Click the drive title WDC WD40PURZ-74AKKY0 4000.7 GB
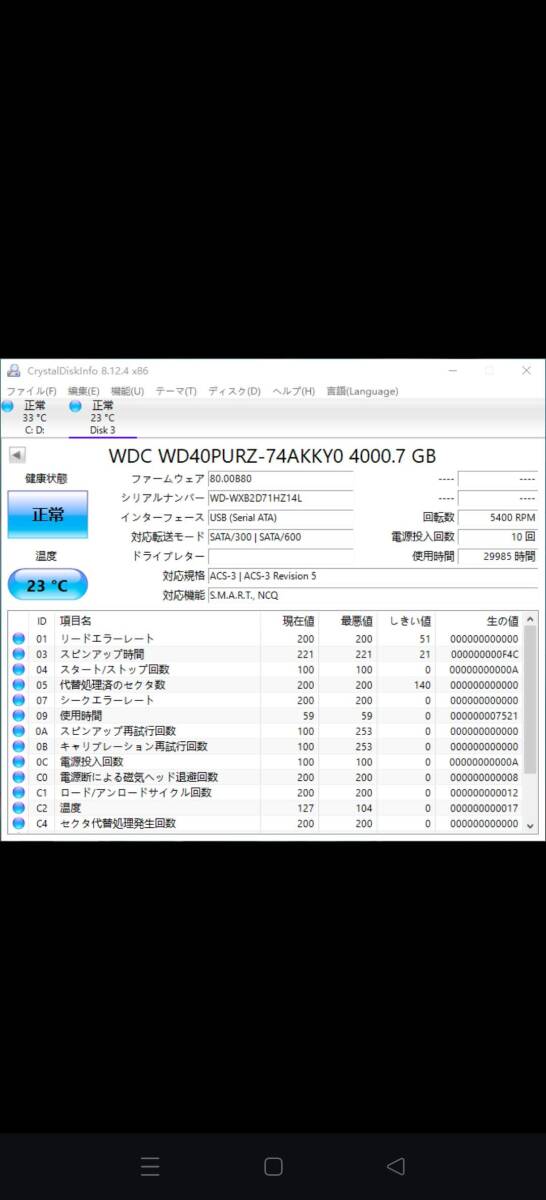This screenshot has height=1200, width=546. 272,455
